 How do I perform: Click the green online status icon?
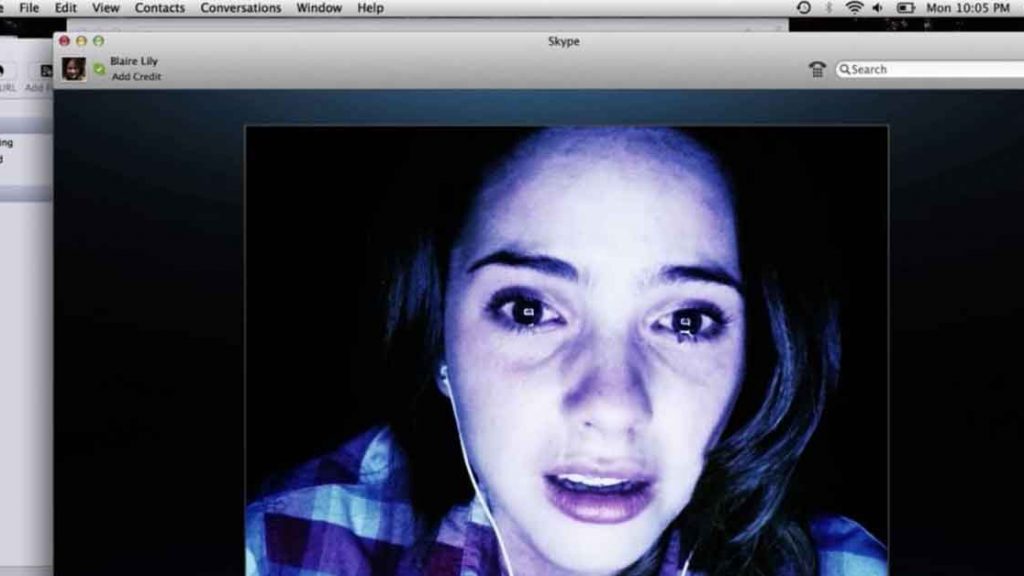pos(99,69)
